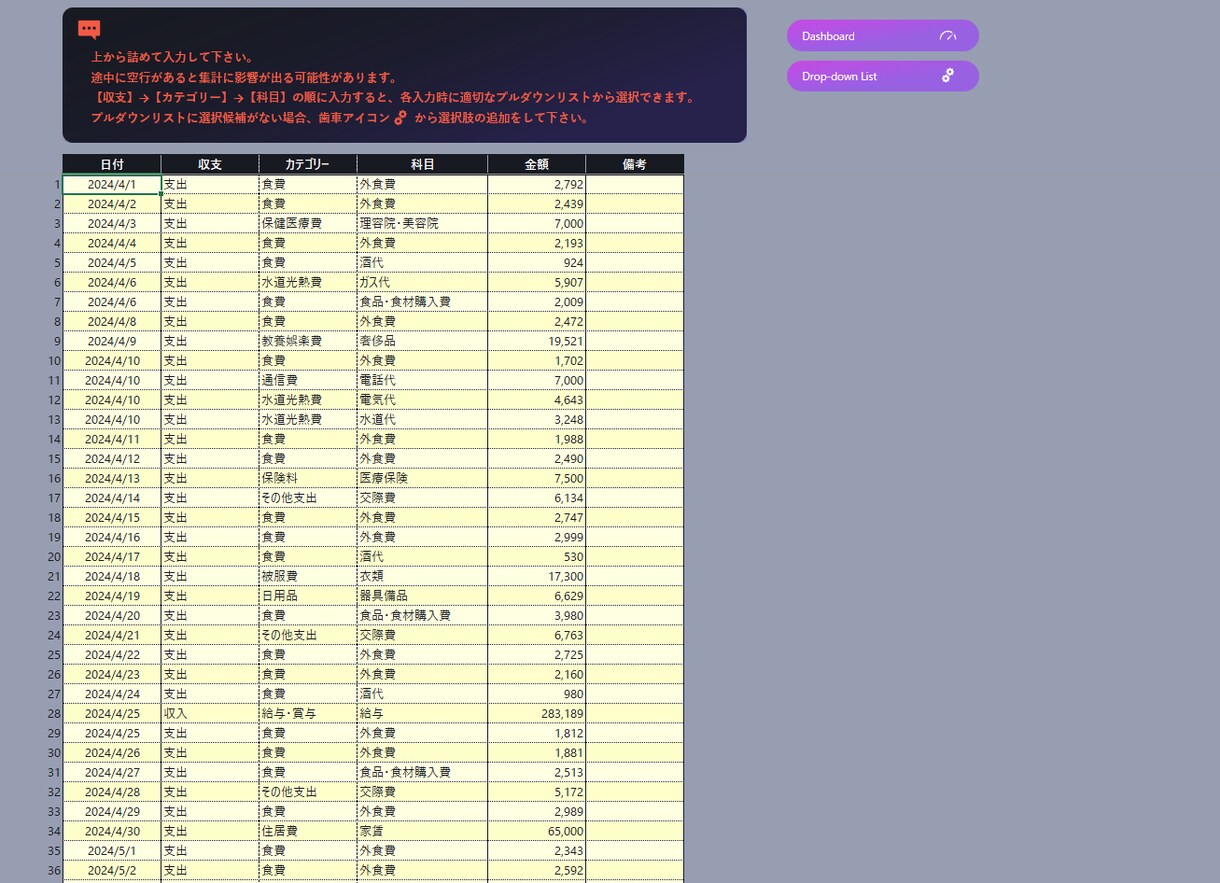Open 収支 dropdown cell showing 収入 in row 28
Screen dimensions: 1220x883
pos(210,714)
